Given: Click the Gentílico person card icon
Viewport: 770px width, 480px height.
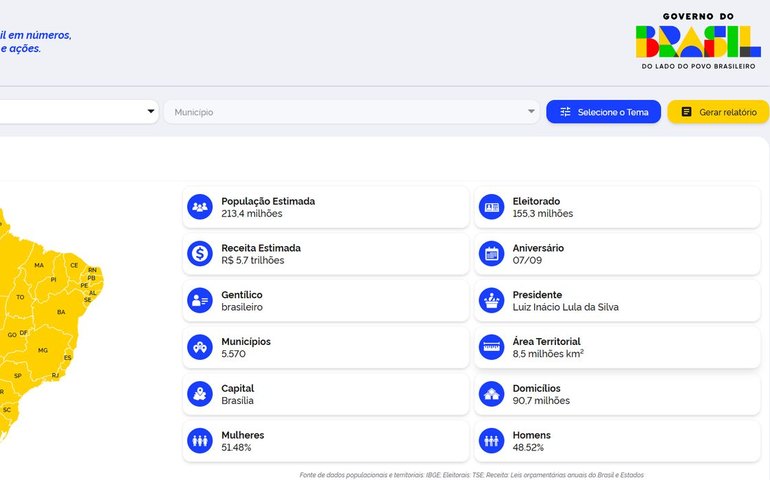Looking at the screenshot, I should (200, 300).
